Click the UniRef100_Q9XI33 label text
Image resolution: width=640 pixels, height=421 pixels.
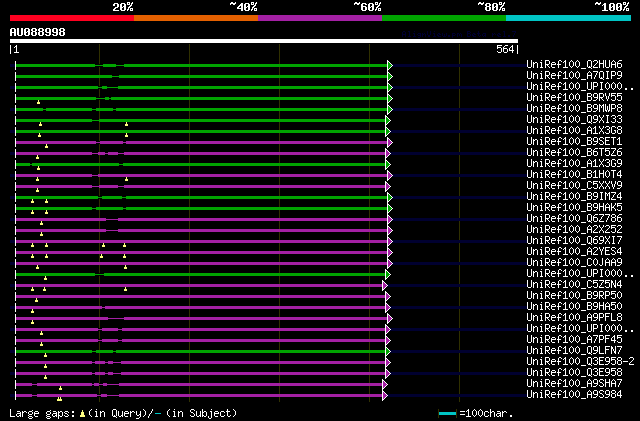tap(574, 120)
